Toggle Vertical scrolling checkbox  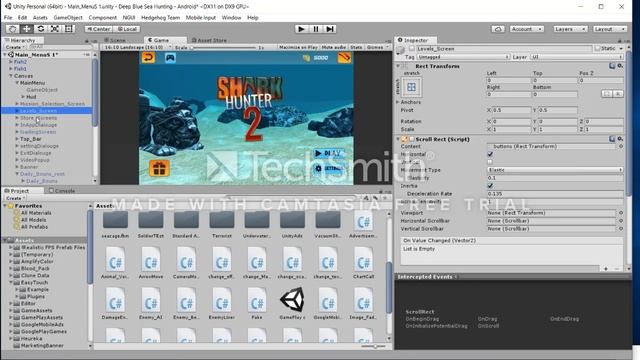[490, 162]
